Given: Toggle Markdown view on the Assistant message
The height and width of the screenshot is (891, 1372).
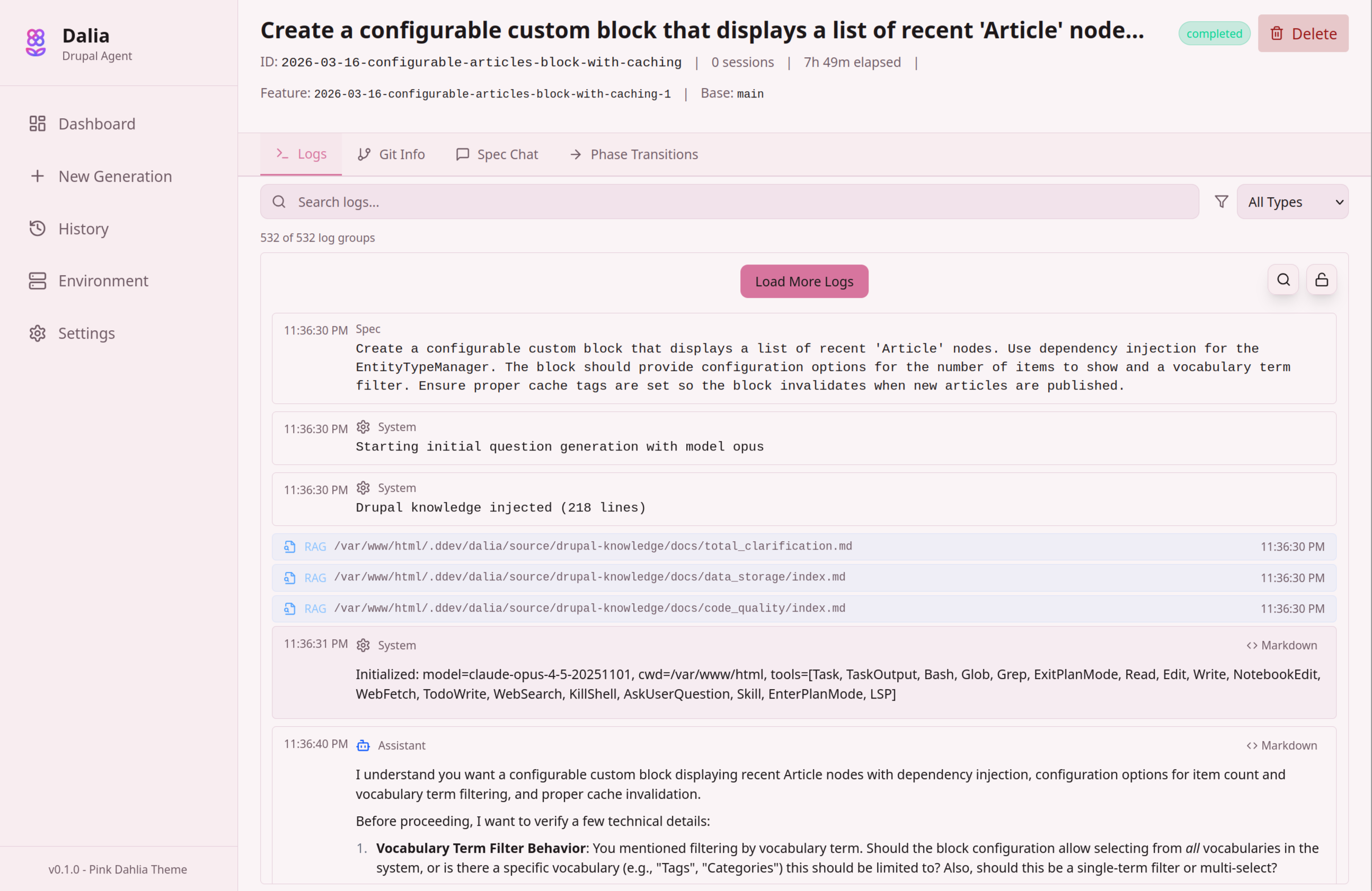Looking at the screenshot, I should pos(1281,745).
